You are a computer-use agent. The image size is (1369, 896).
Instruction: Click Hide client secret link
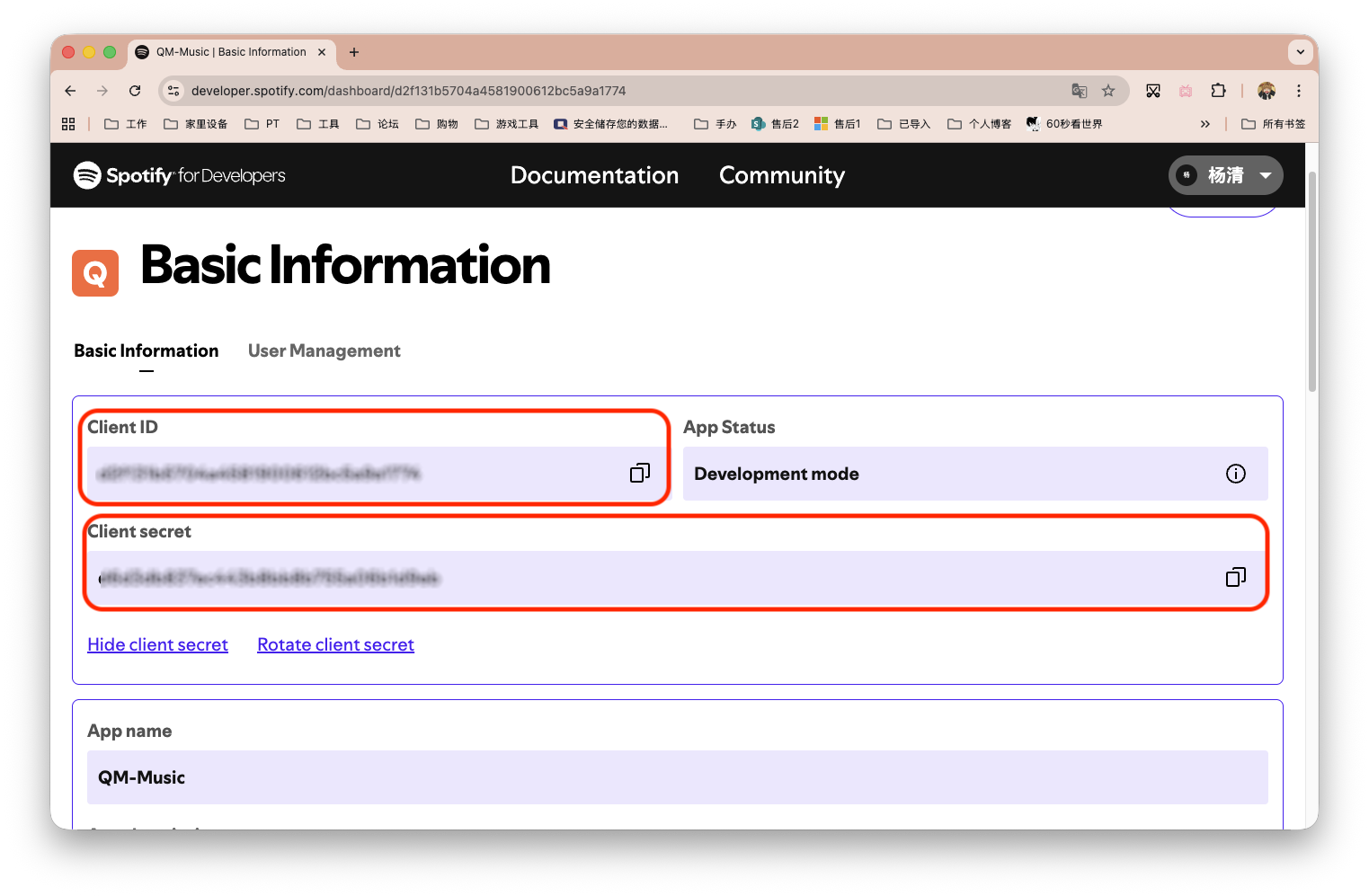(157, 644)
